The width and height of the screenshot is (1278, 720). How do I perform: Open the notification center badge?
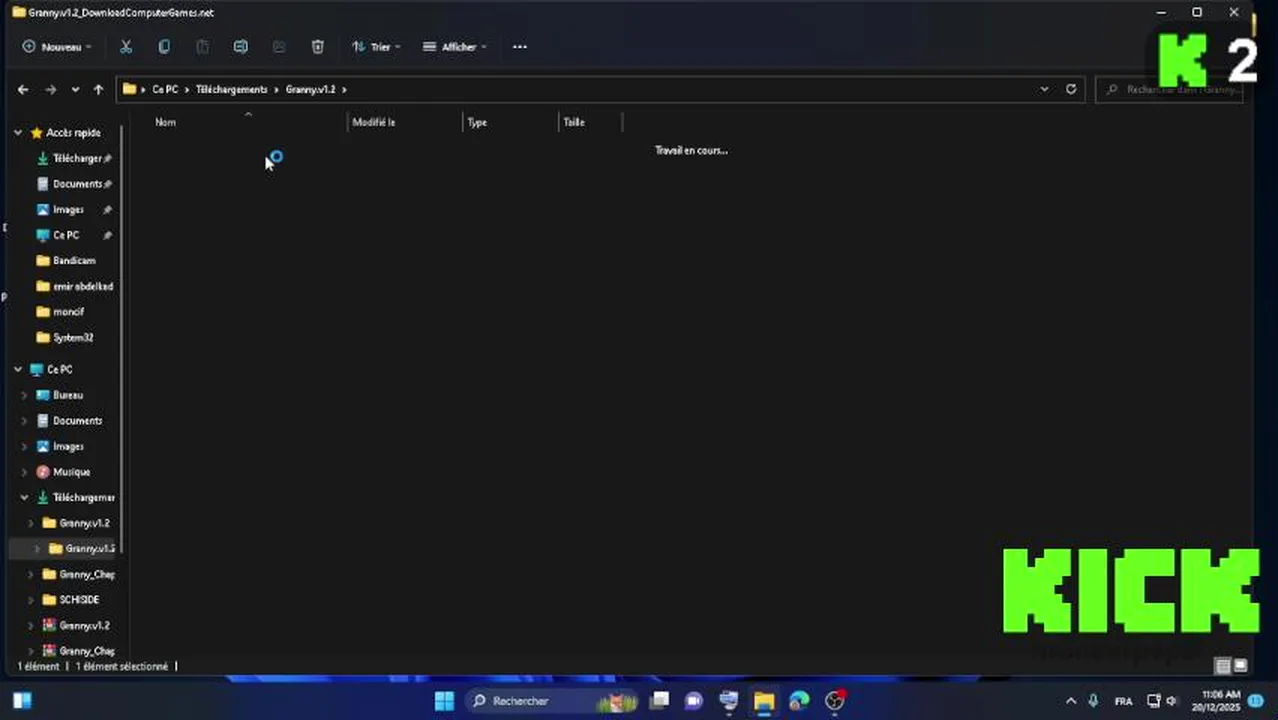[1256, 701]
